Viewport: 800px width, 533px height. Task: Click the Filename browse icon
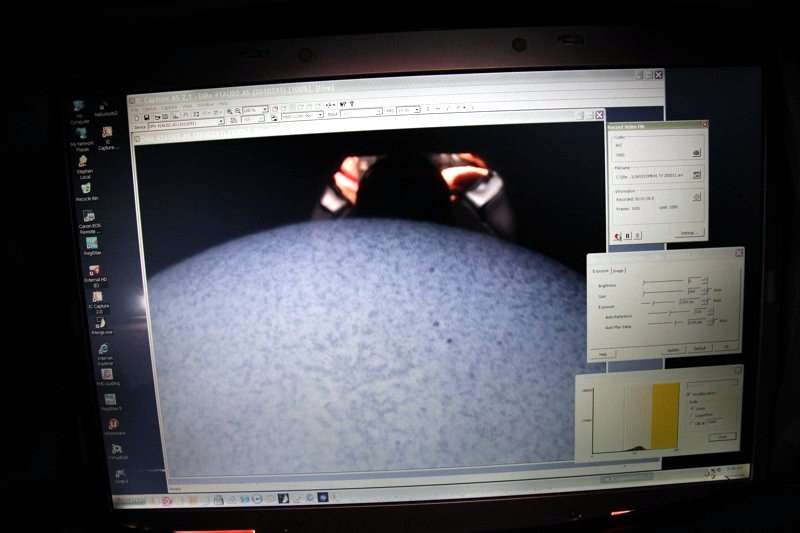pos(696,174)
